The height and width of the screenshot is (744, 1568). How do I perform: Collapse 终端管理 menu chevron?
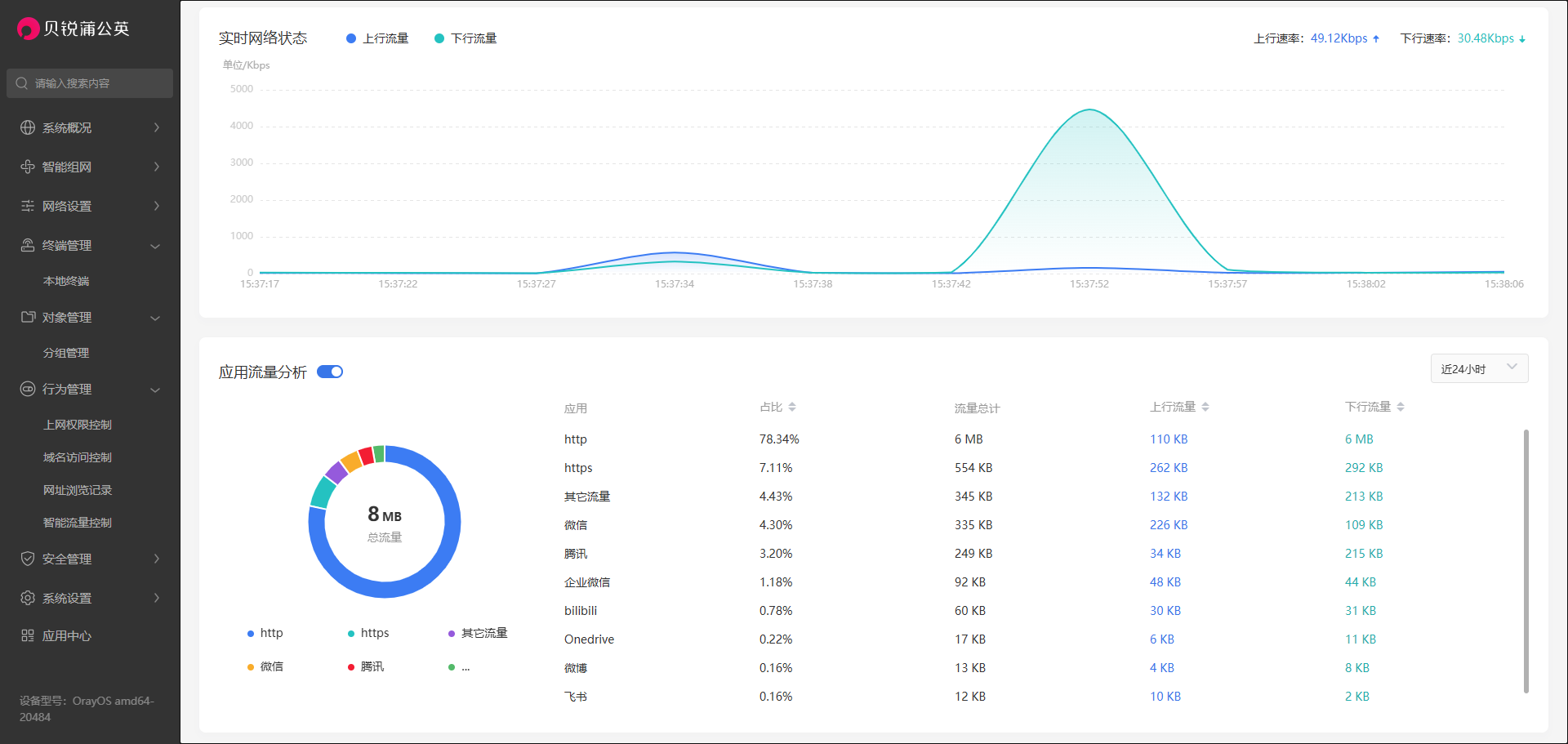pyautogui.click(x=155, y=246)
